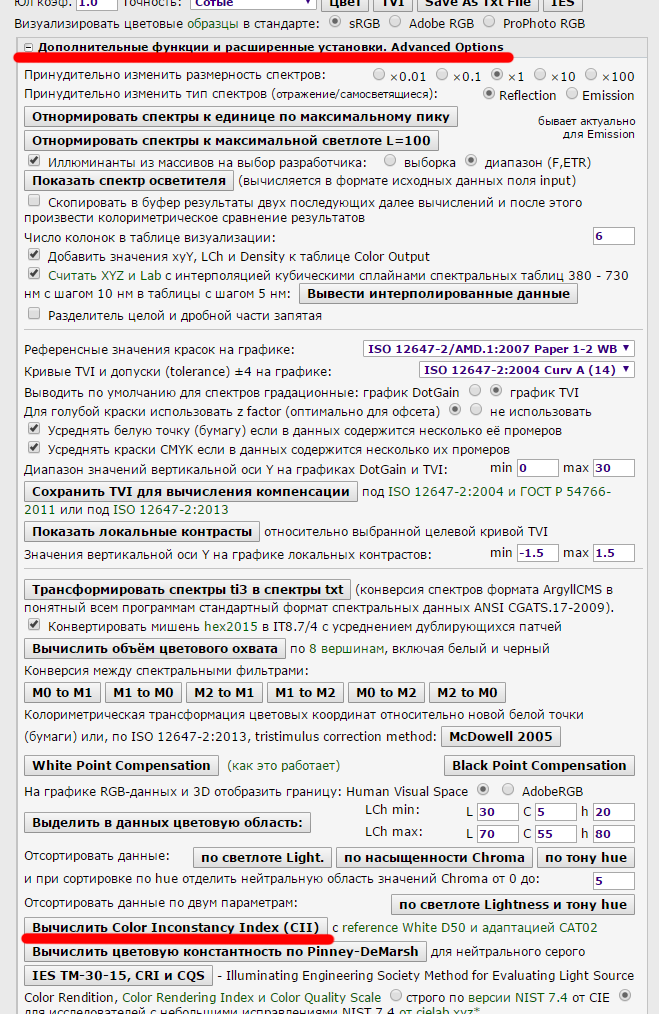Select AdobeRGB boundary option
Screen dimensions: 659x1014
[x=508, y=790]
